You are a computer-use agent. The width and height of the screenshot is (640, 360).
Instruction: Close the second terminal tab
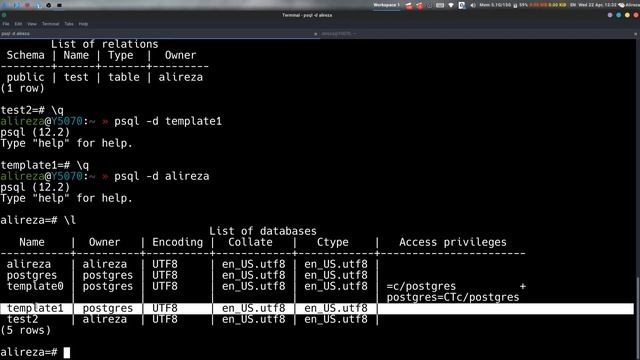pyautogui.click(x=636, y=34)
